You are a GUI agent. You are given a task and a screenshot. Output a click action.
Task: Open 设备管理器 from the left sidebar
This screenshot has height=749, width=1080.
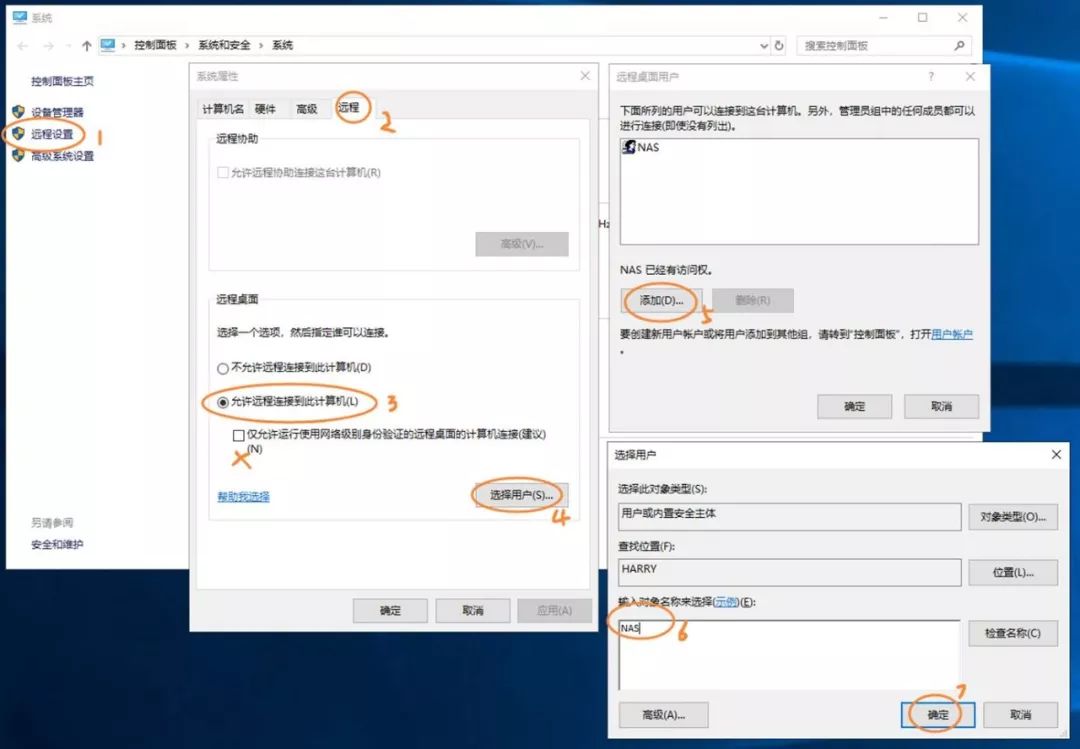(x=59, y=112)
